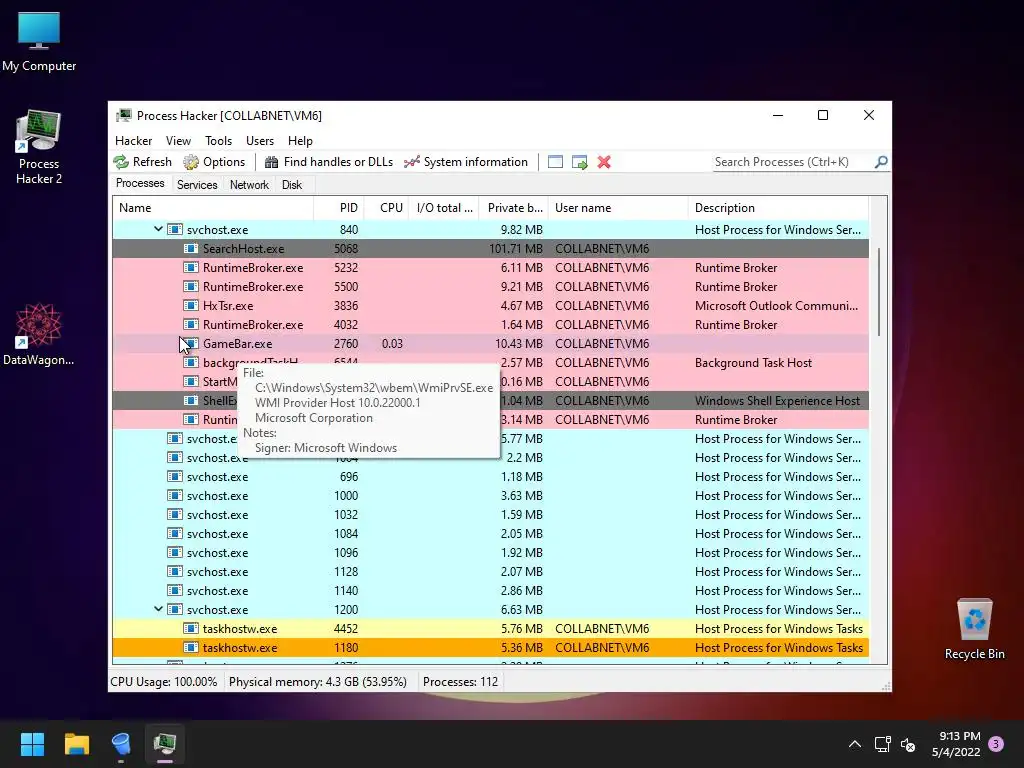Open the Tools menu
This screenshot has width=1024, height=768.
pos(218,140)
